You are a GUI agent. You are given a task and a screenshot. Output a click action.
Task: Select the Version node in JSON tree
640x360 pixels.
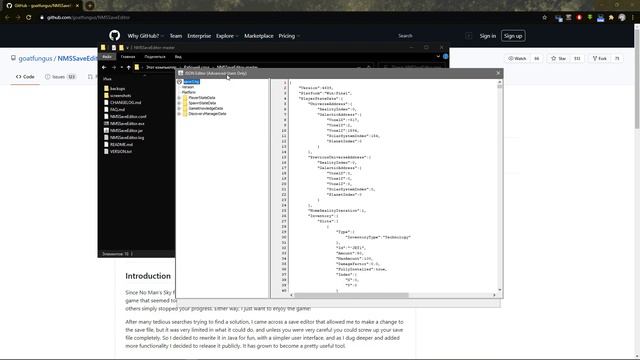tap(188, 87)
